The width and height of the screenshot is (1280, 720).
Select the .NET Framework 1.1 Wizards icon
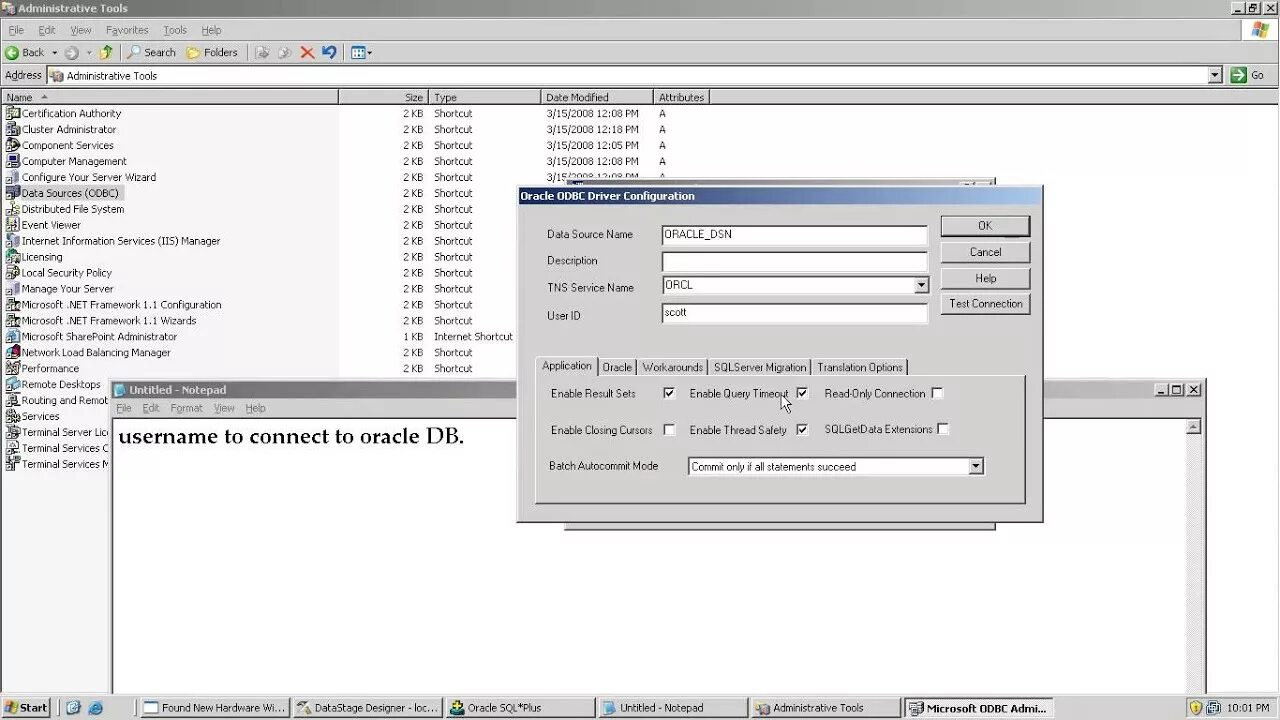pos(13,321)
